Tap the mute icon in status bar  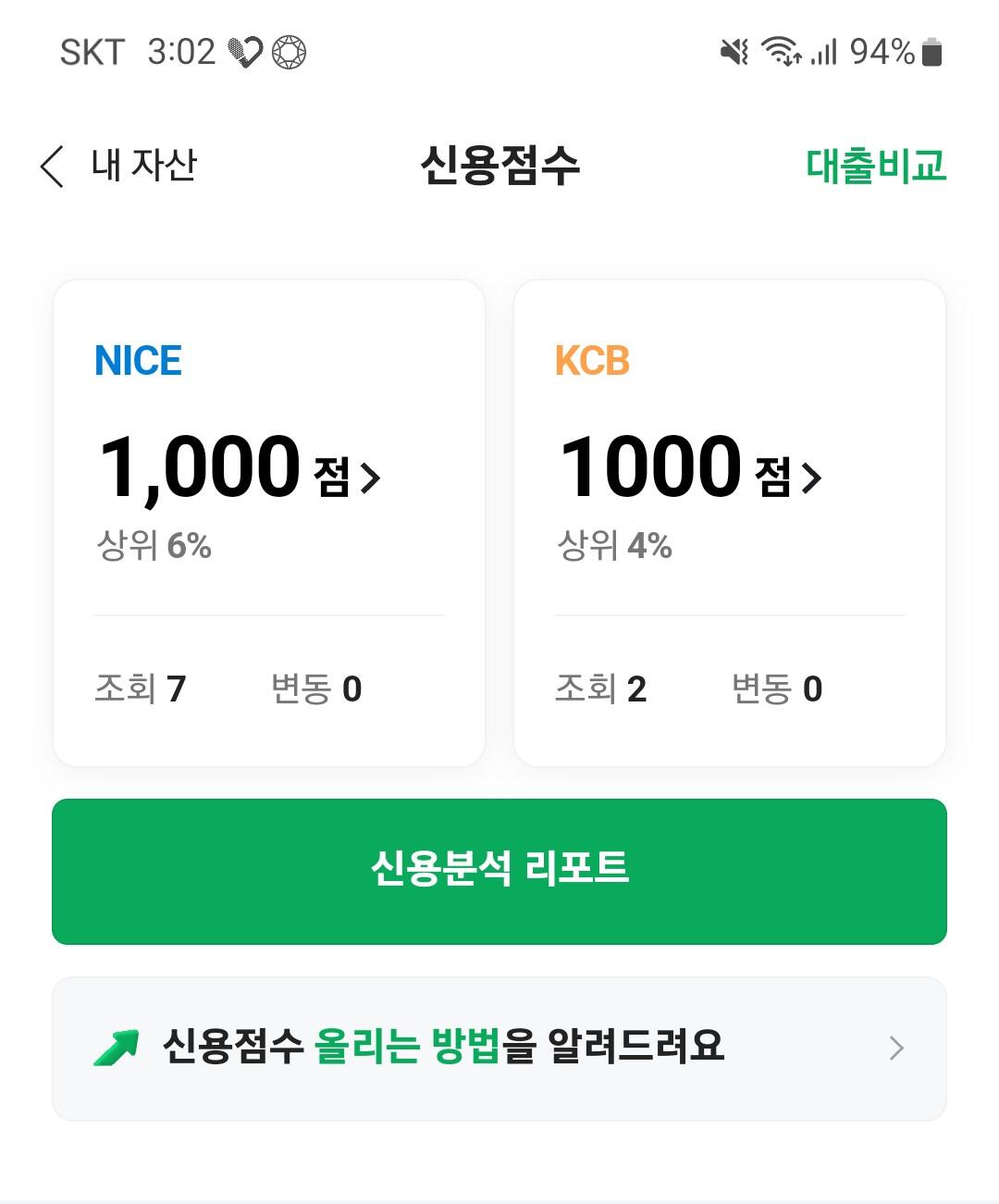(734, 52)
